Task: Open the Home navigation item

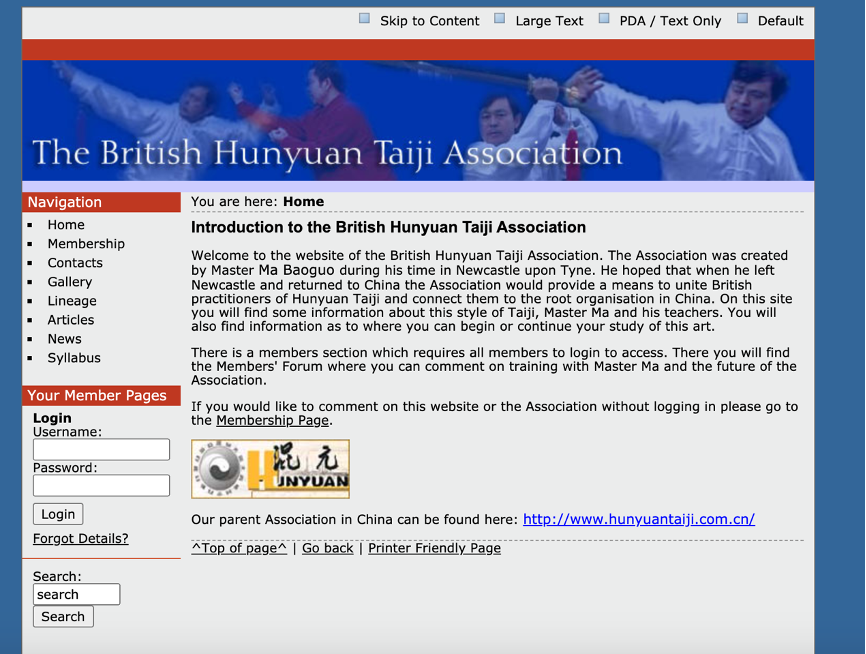Action: point(66,225)
